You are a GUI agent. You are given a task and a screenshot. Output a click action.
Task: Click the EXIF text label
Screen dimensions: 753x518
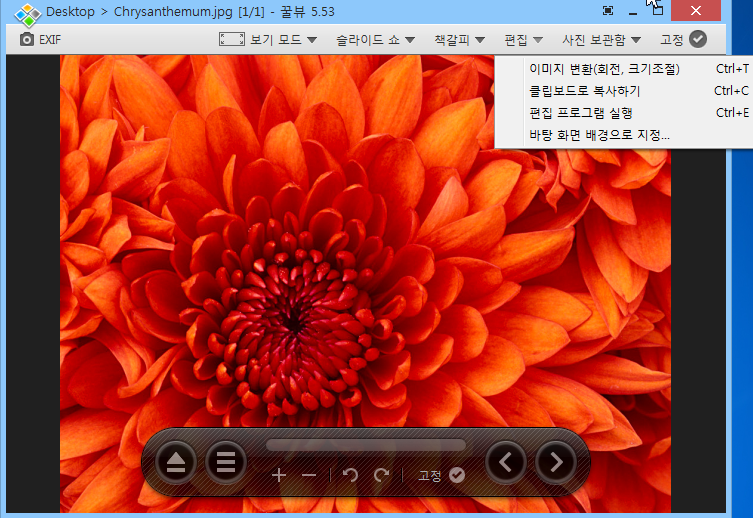click(x=50, y=40)
